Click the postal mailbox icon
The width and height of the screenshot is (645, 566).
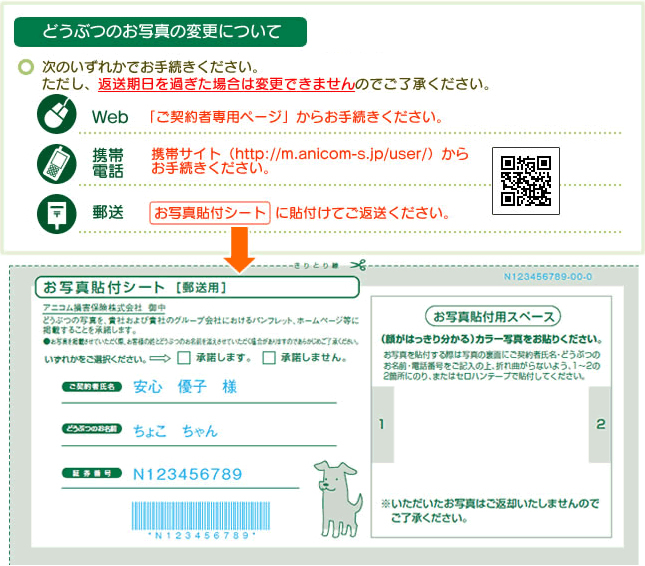coord(57,214)
